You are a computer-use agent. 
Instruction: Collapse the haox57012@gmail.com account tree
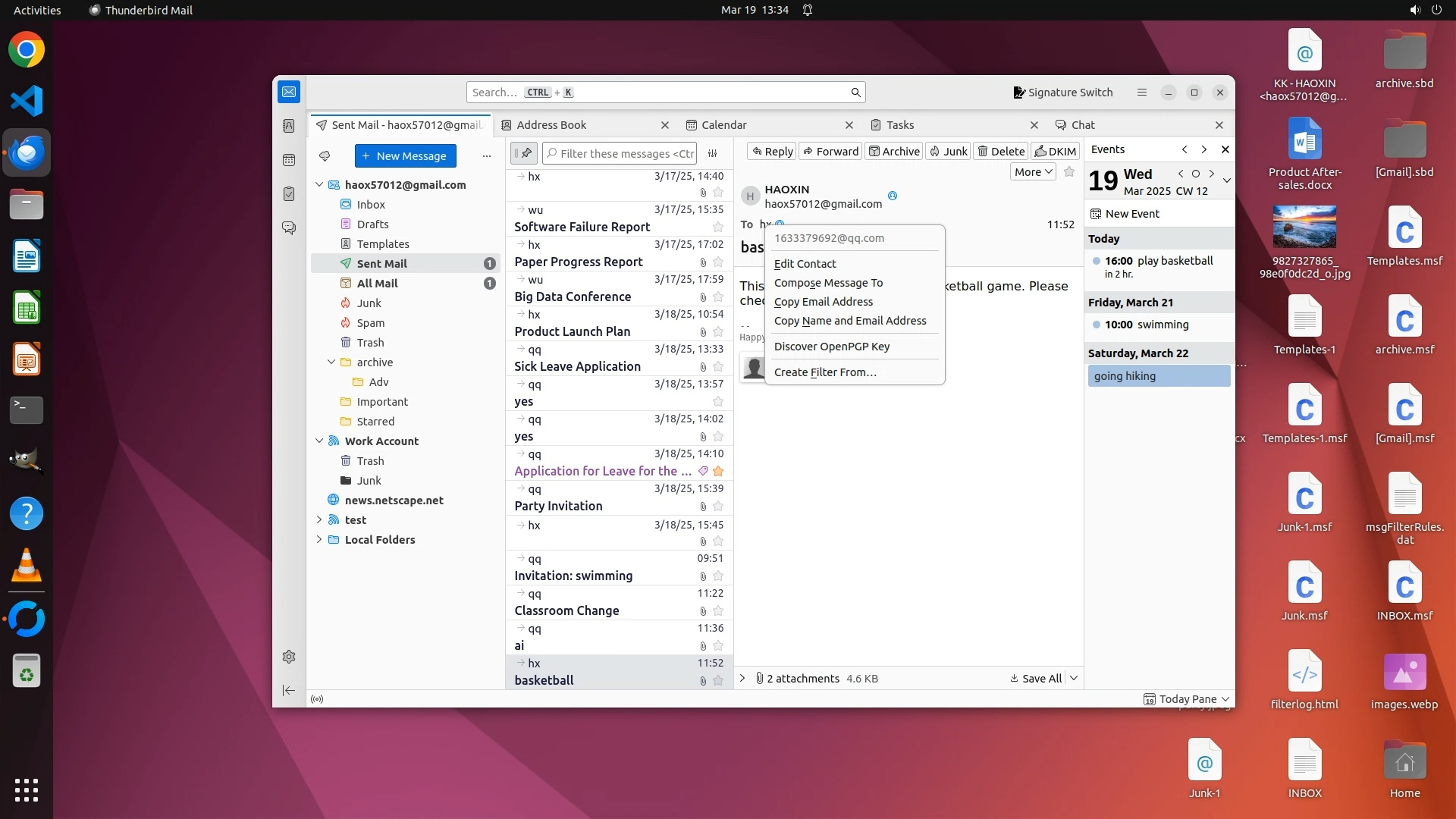pyautogui.click(x=319, y=184)
